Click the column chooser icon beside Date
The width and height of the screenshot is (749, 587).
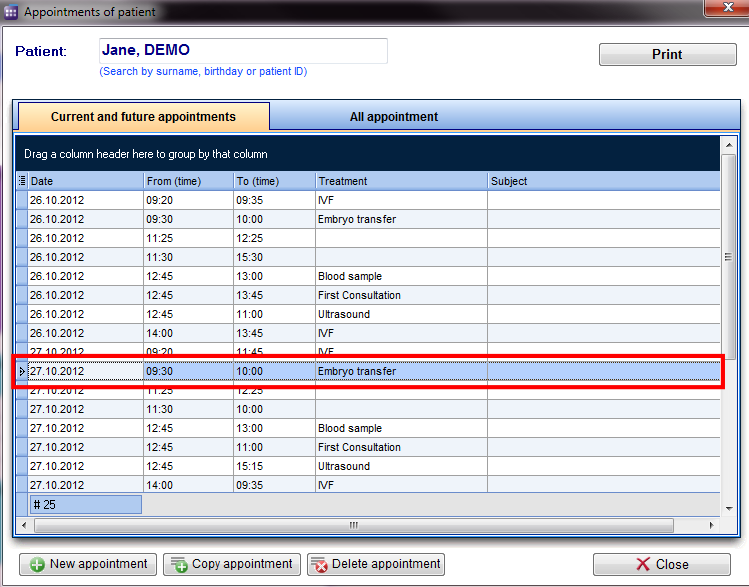pyautogui.click(x=22, y=181)
